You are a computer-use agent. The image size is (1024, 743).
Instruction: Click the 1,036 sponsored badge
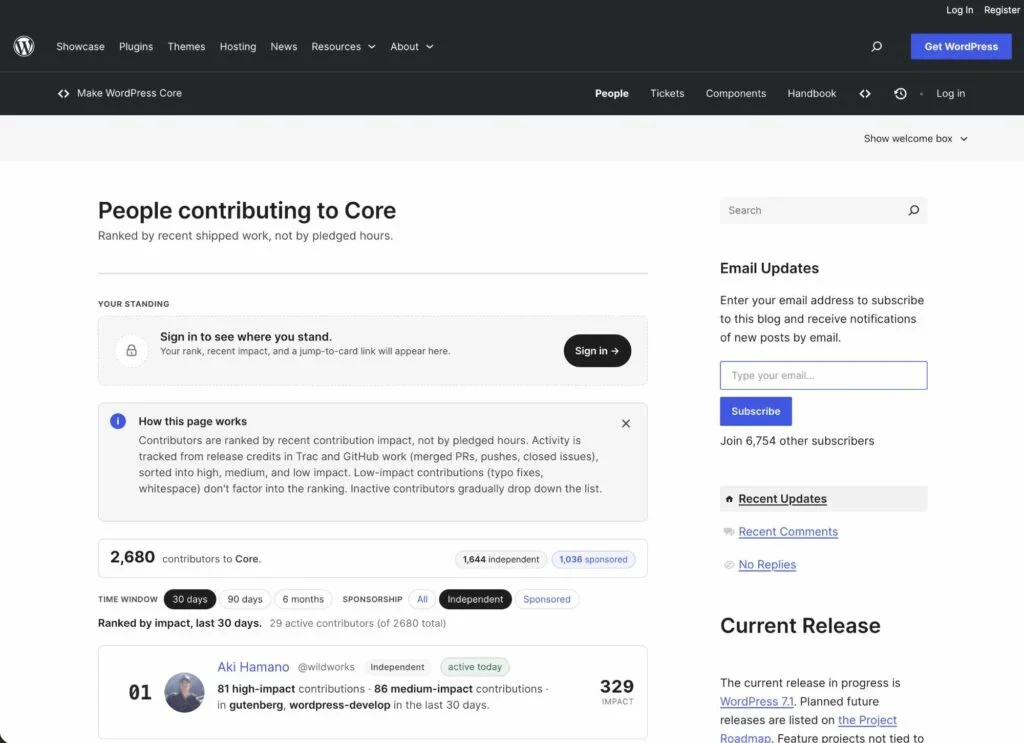[593, 560]
